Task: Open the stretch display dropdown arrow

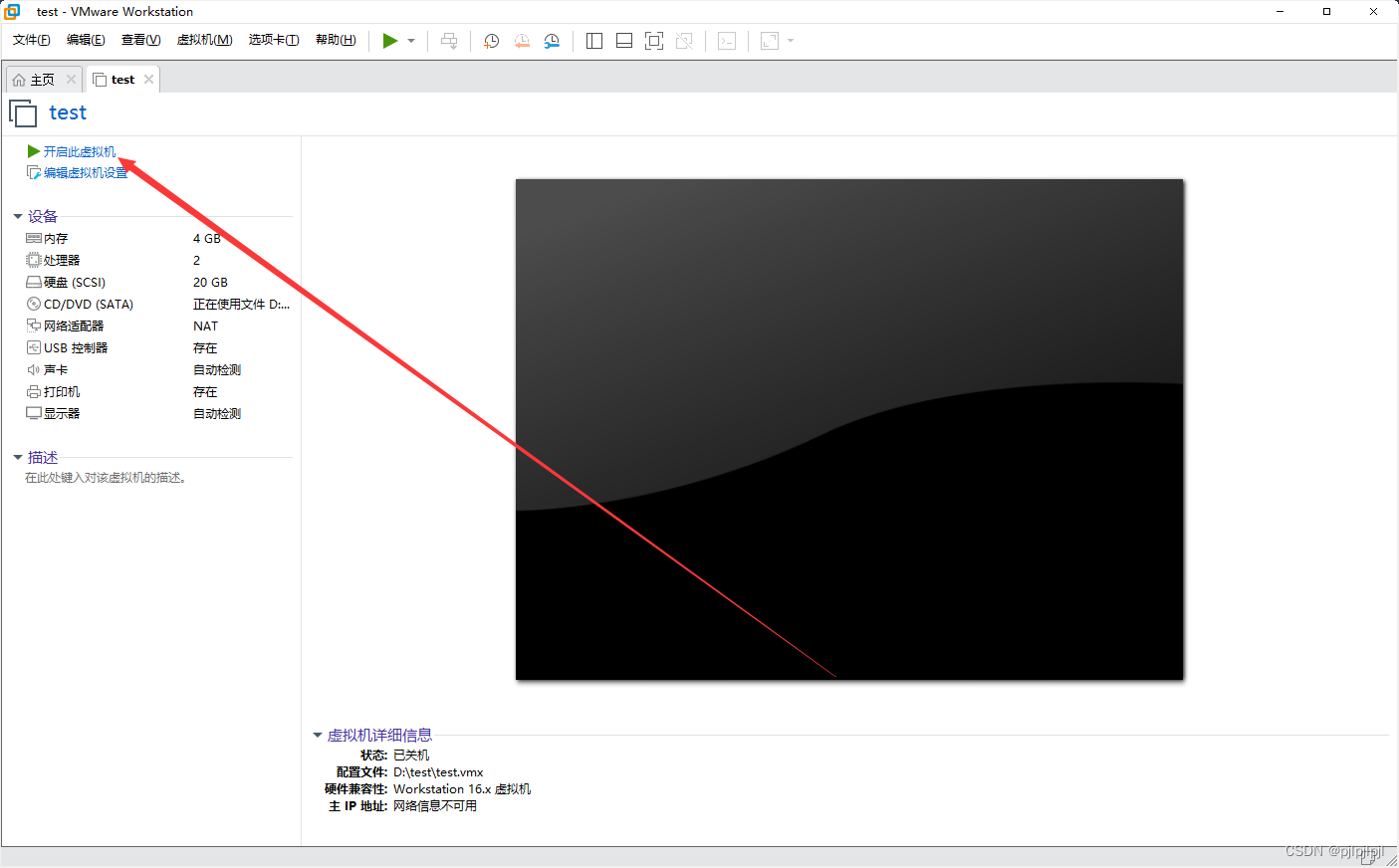Action: (x=791, y=41)
